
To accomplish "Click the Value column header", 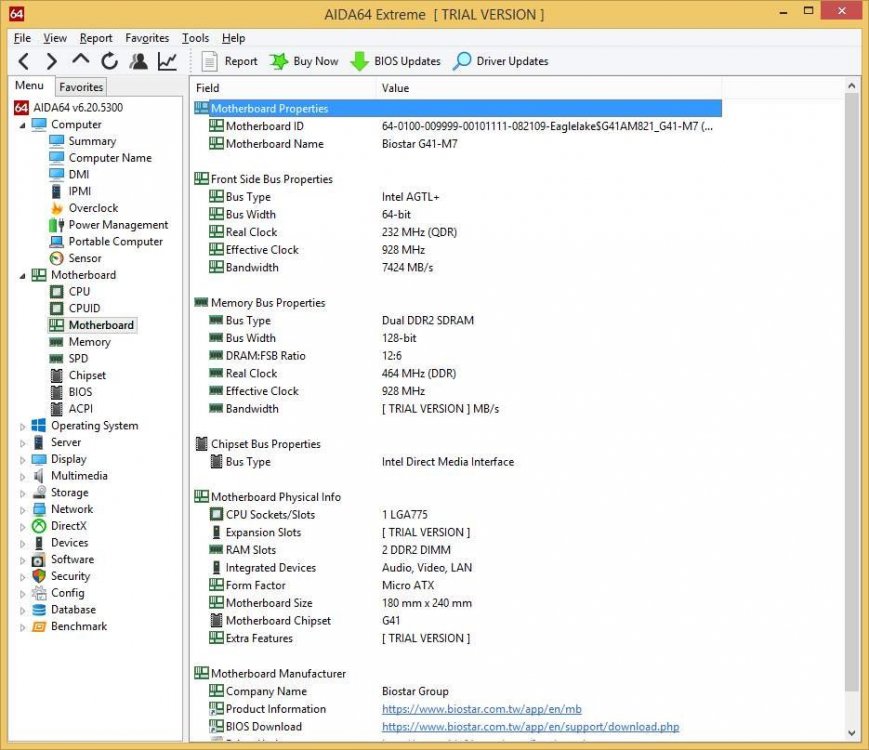I will 395,88.
